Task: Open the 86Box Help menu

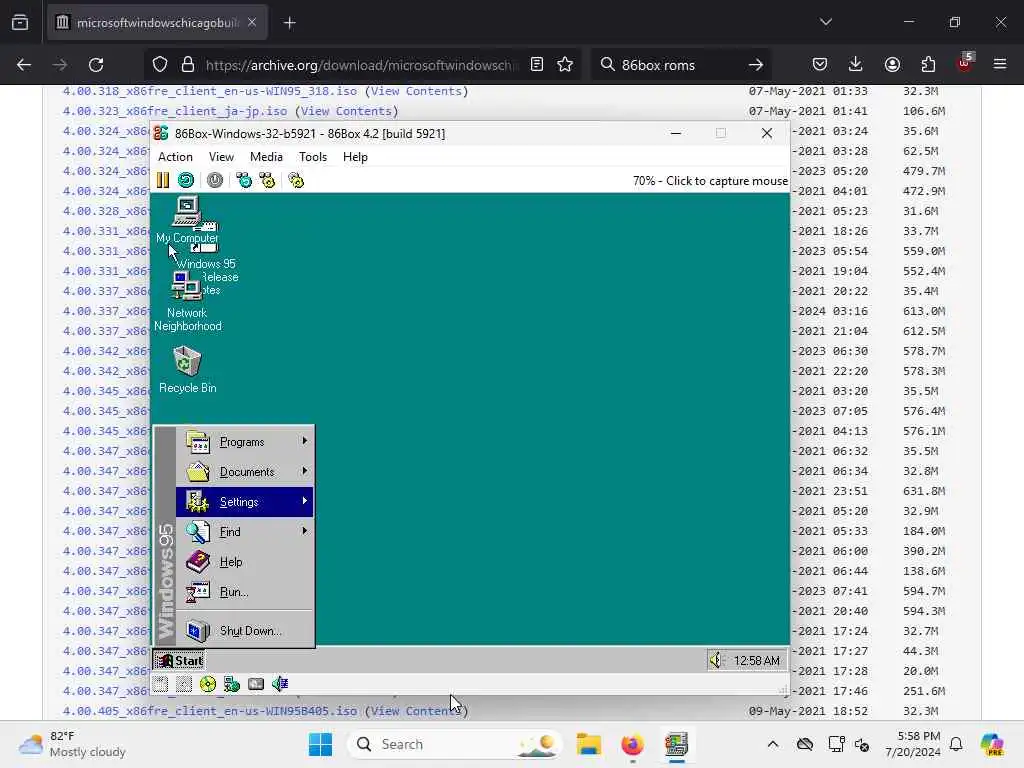Action: click(x=355, y=157)
